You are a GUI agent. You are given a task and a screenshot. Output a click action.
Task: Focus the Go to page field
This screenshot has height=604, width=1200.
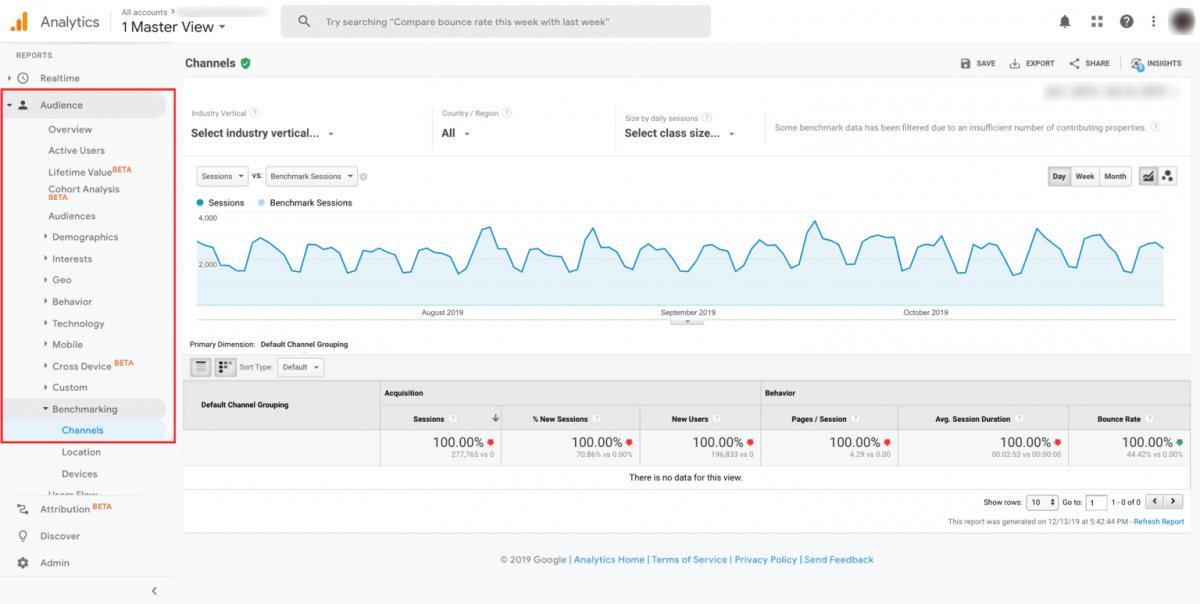[1096, 502]
